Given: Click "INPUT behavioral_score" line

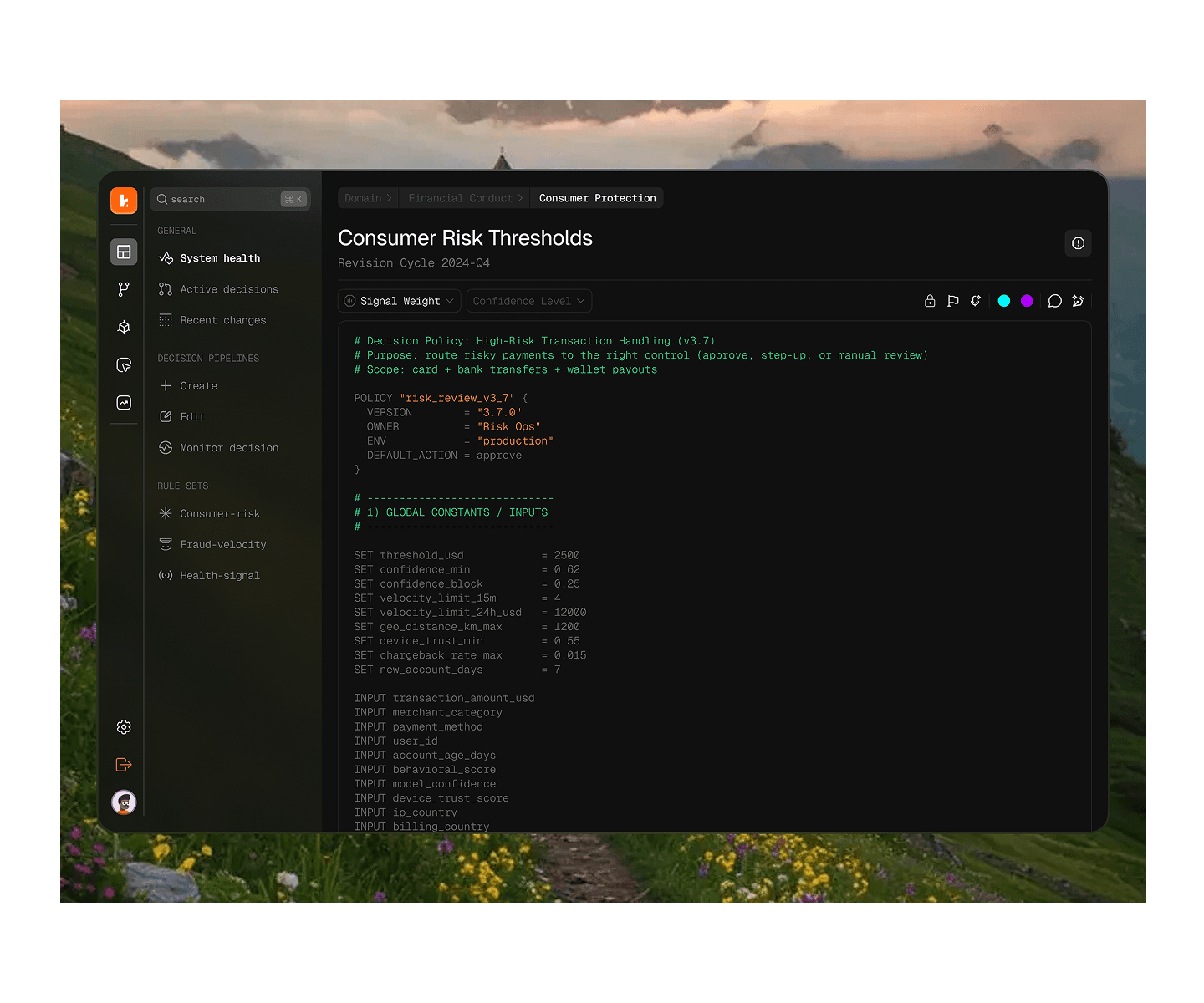Looking at the screenshot, I should [425, 770].
